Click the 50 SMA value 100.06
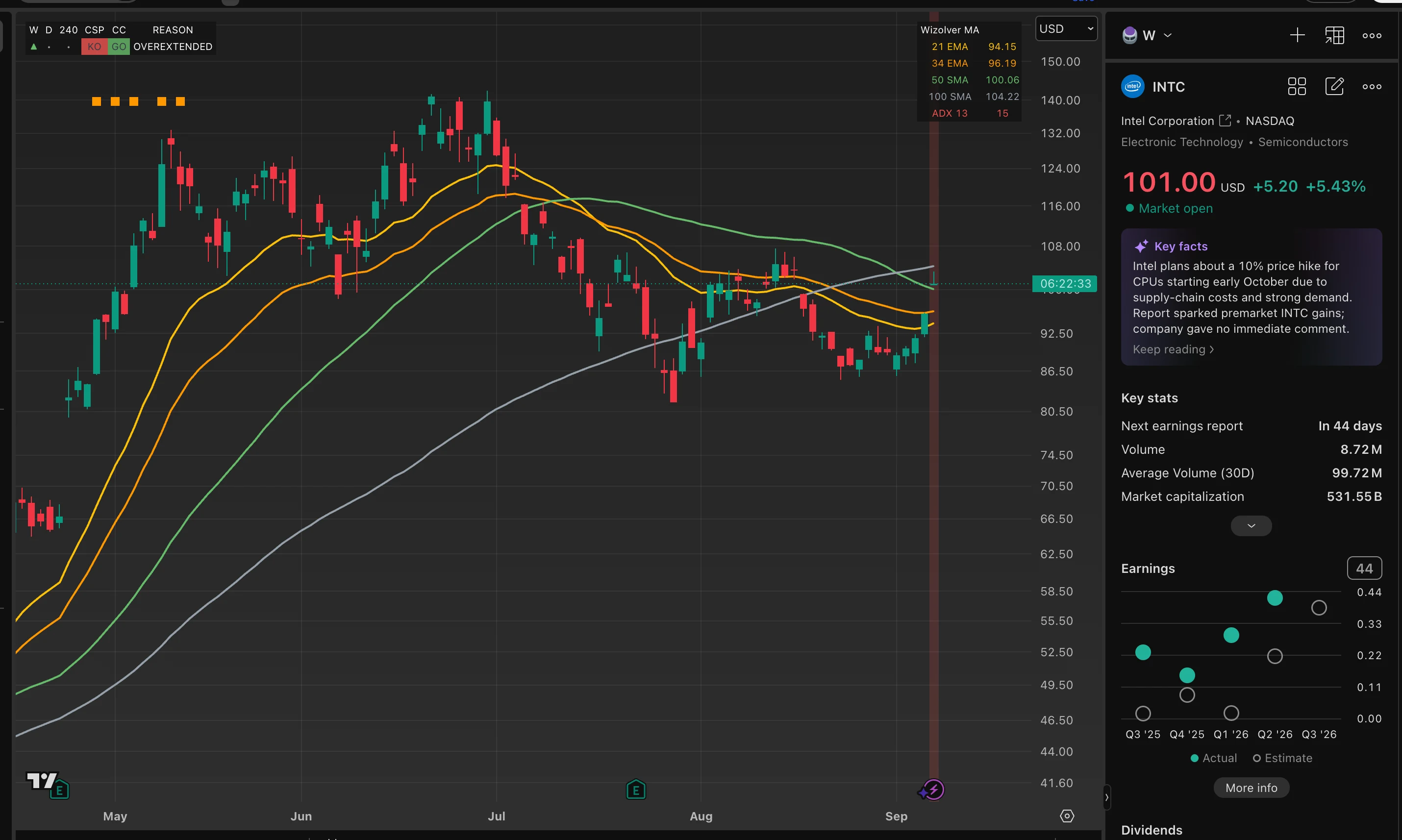The width and height of the screenshot is (1402, 840). tap(1002, 80)
